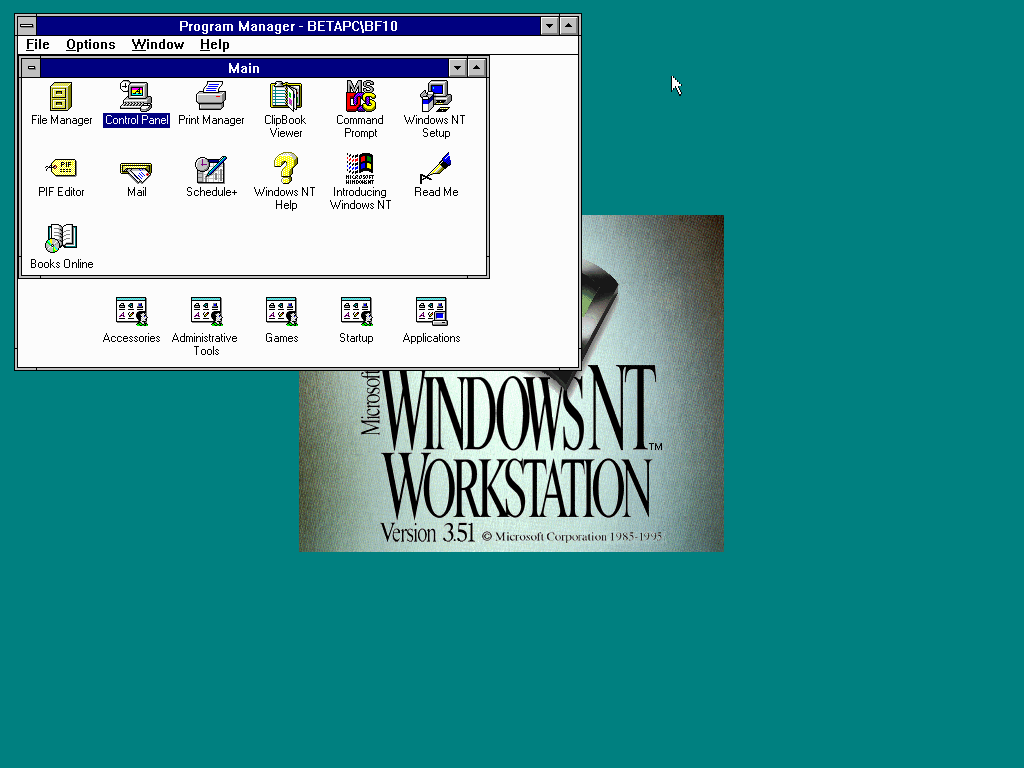Screen dimensions: 1024x768
Task: Select the Control Panel icon
Action: [136, 97]
